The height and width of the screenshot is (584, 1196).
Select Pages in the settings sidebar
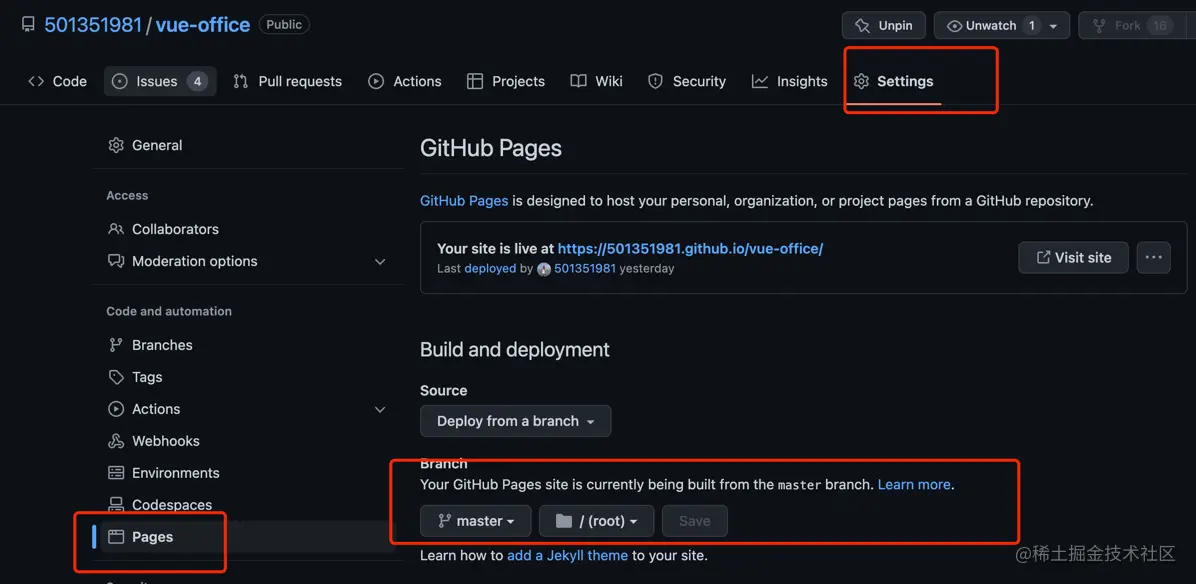[x=151, y=537]
